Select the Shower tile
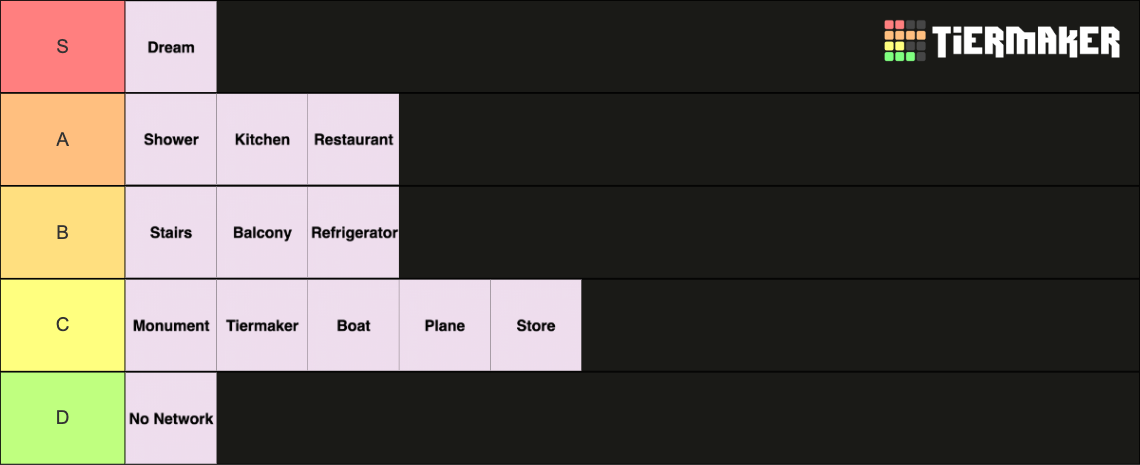Viewport: 1140px width, 465px height. (171, 140)
